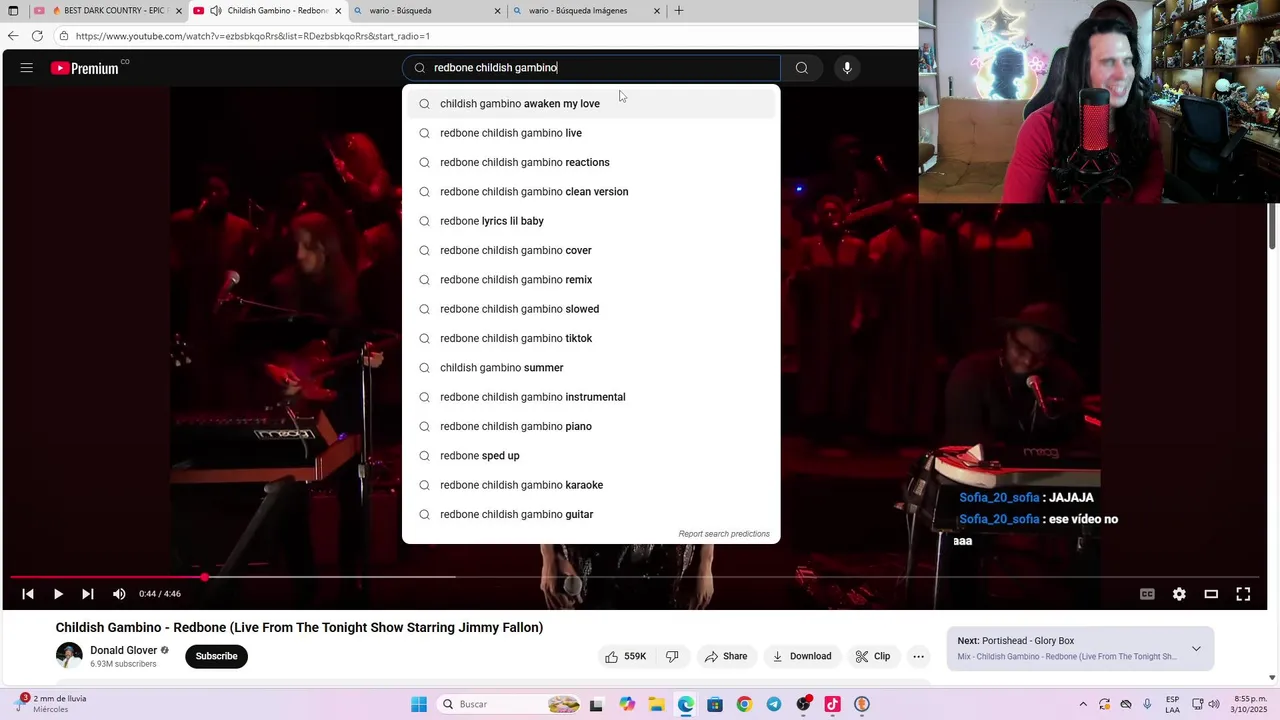1280x720 pixels.
Task: Submit search with the magnifier button
Action: pyautogui.click(x=801, y=68)
